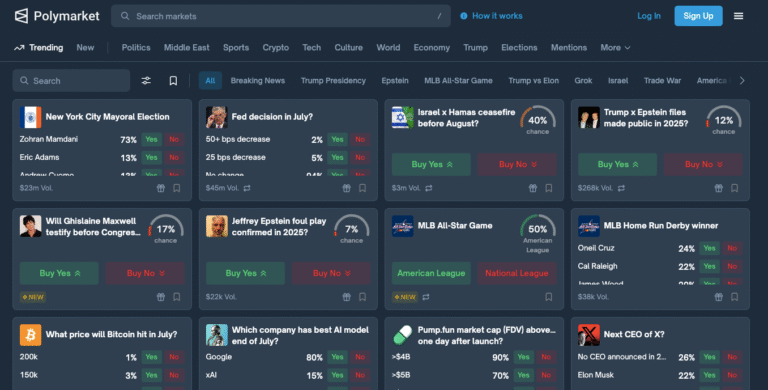Click gift icon on MLB Home Run Derby card

[719, 297]
